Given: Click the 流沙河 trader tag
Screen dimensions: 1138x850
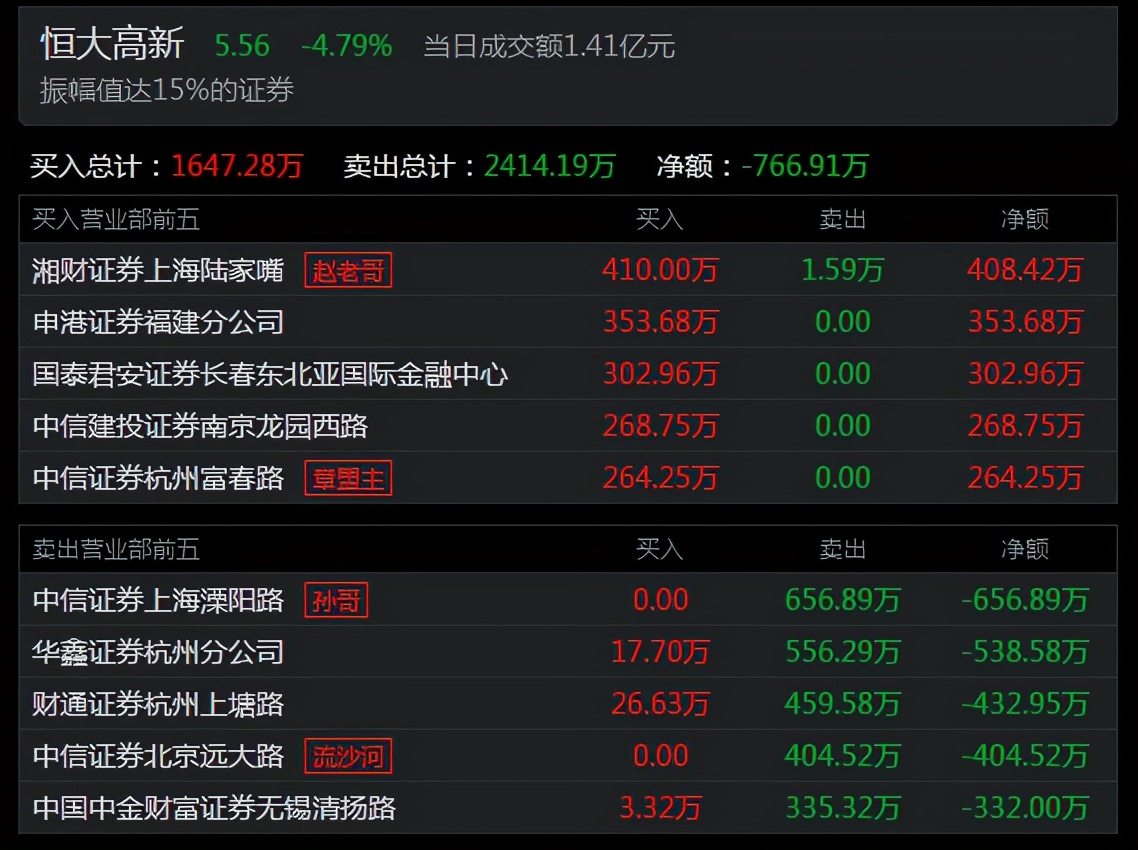Looking at the screenshot, I should pyautogui.click(x=348, y=756).
